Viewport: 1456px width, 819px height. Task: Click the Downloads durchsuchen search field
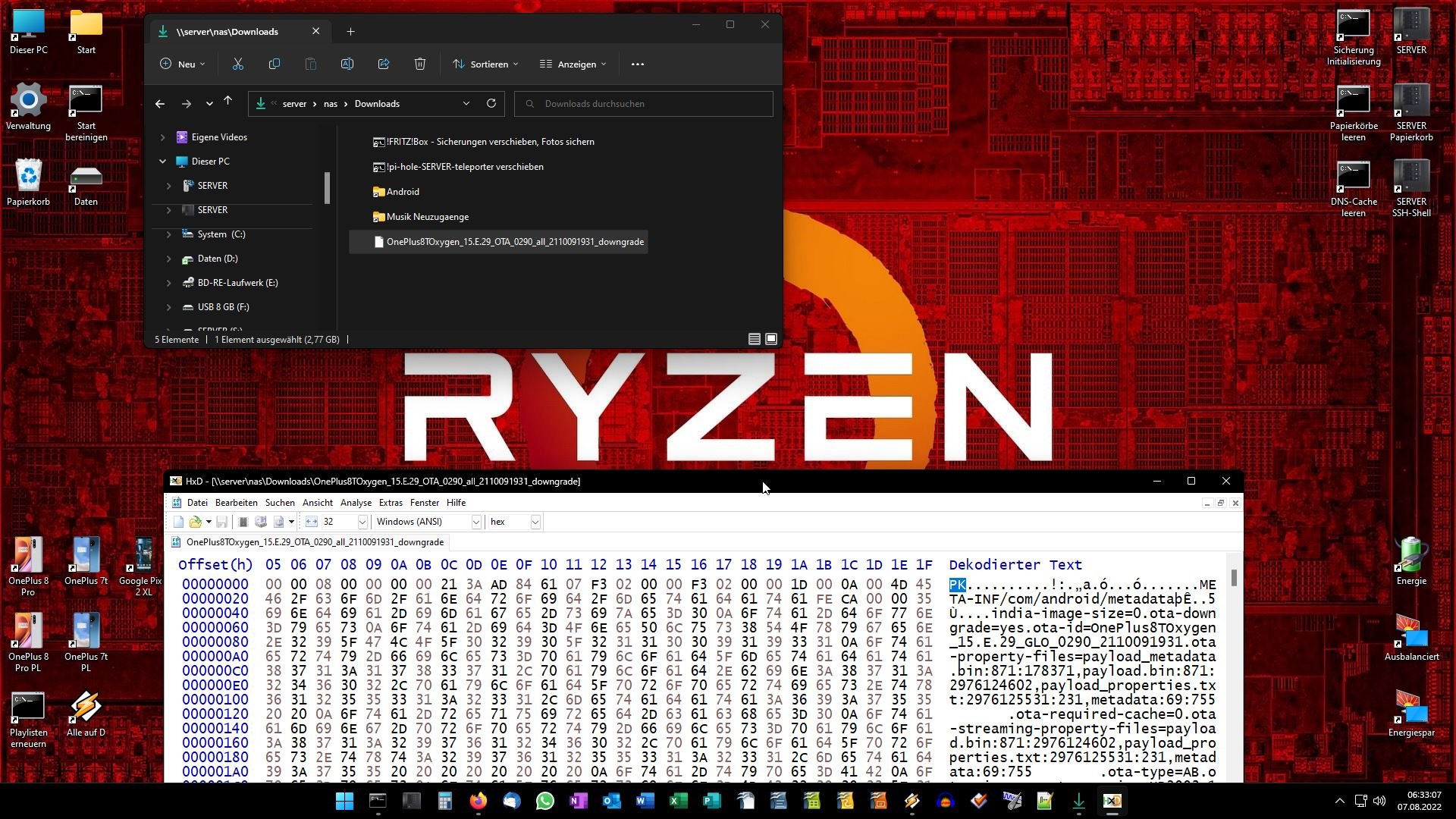coord(643,104)
